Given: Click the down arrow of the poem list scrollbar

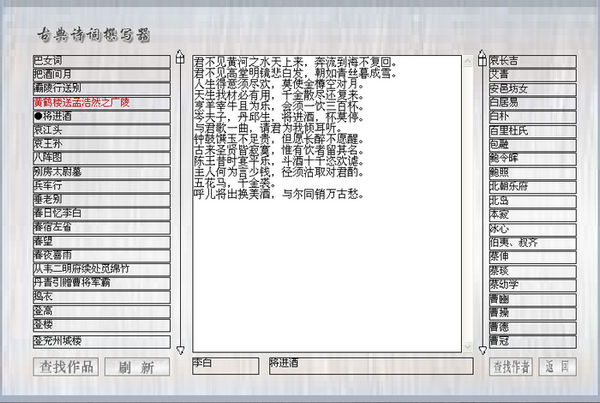Looking at the screenshot, I should (180, 350).
